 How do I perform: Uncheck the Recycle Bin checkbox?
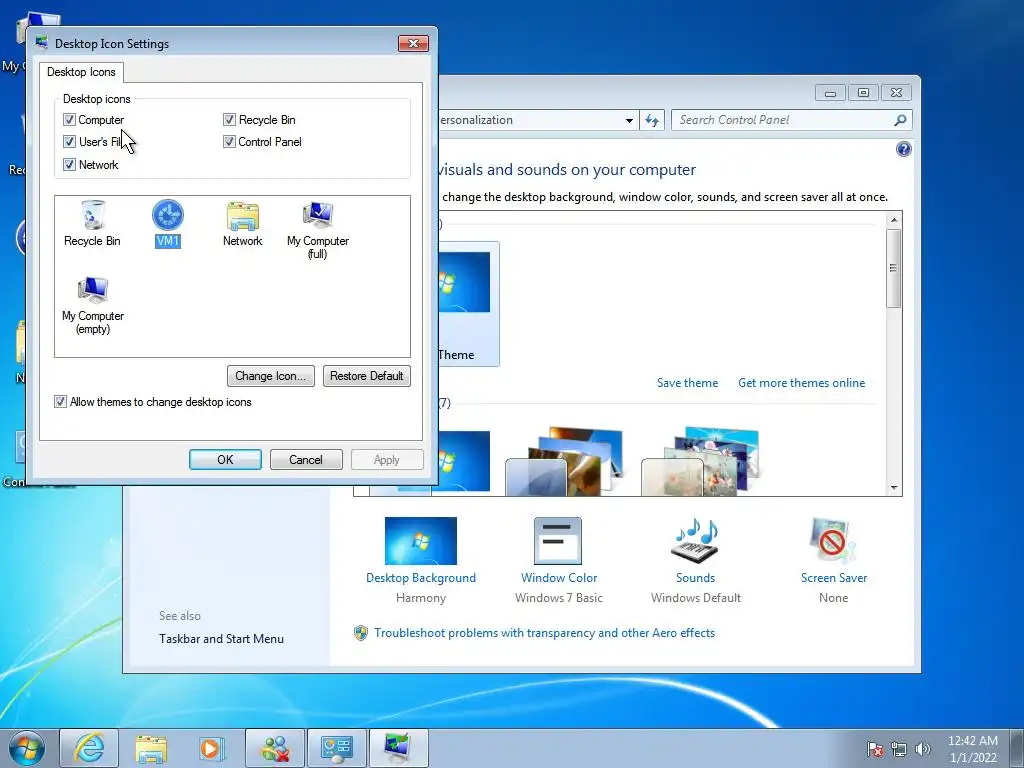[229, 120]
